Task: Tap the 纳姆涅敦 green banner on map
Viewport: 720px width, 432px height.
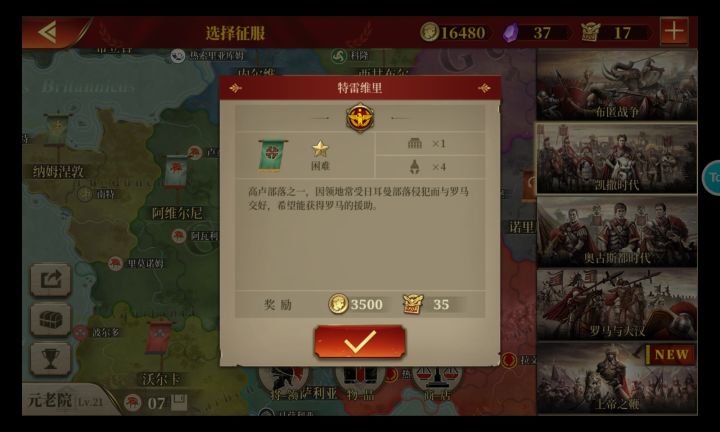Action: point(57,130)
